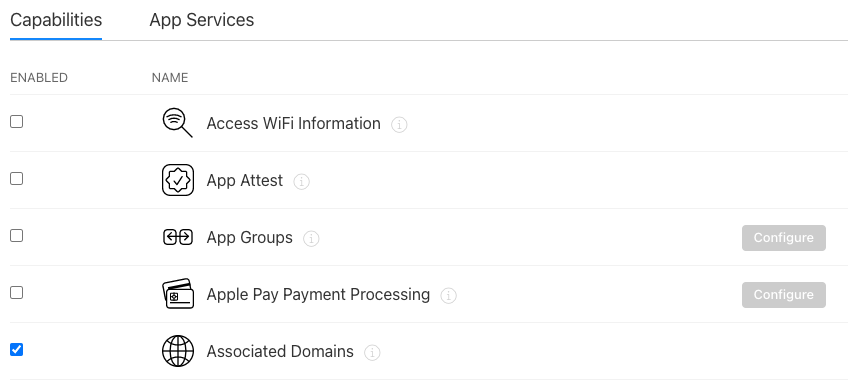Click the Associated Domains globe icon
Viewport: 848px width, 381px height.
[178, 351]
